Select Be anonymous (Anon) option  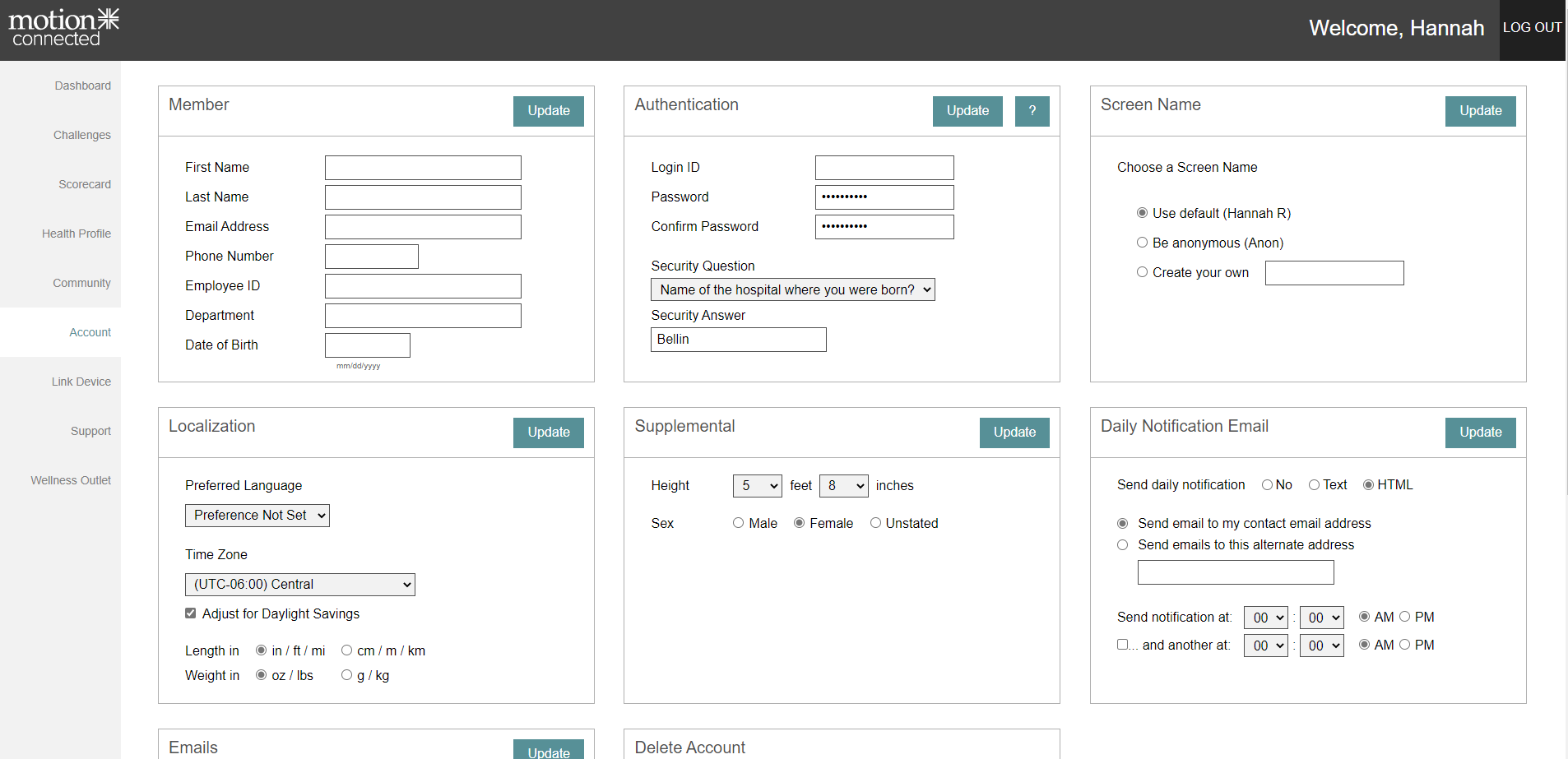point(1142,243)
